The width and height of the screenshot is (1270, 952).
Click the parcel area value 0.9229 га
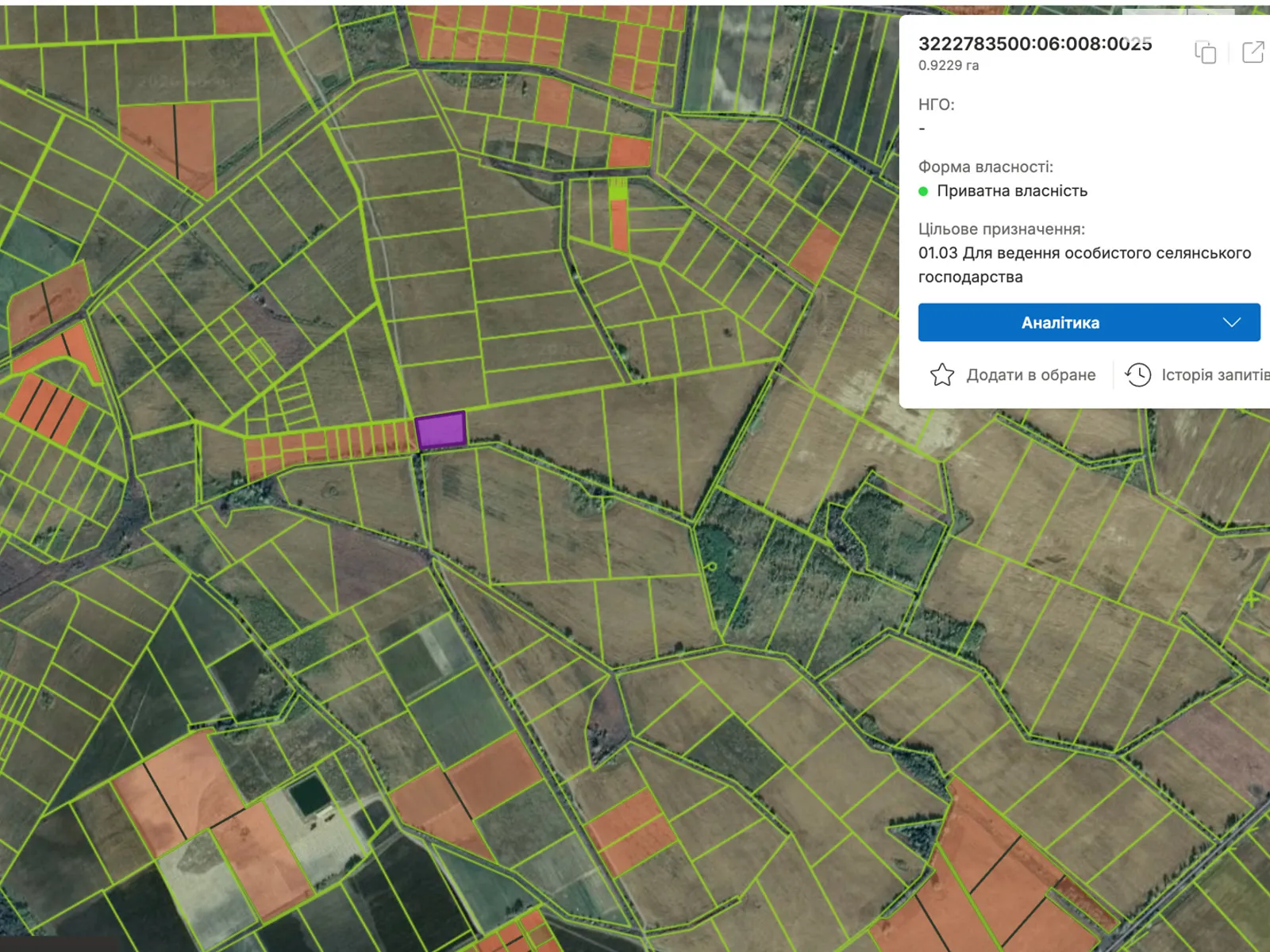948,66
